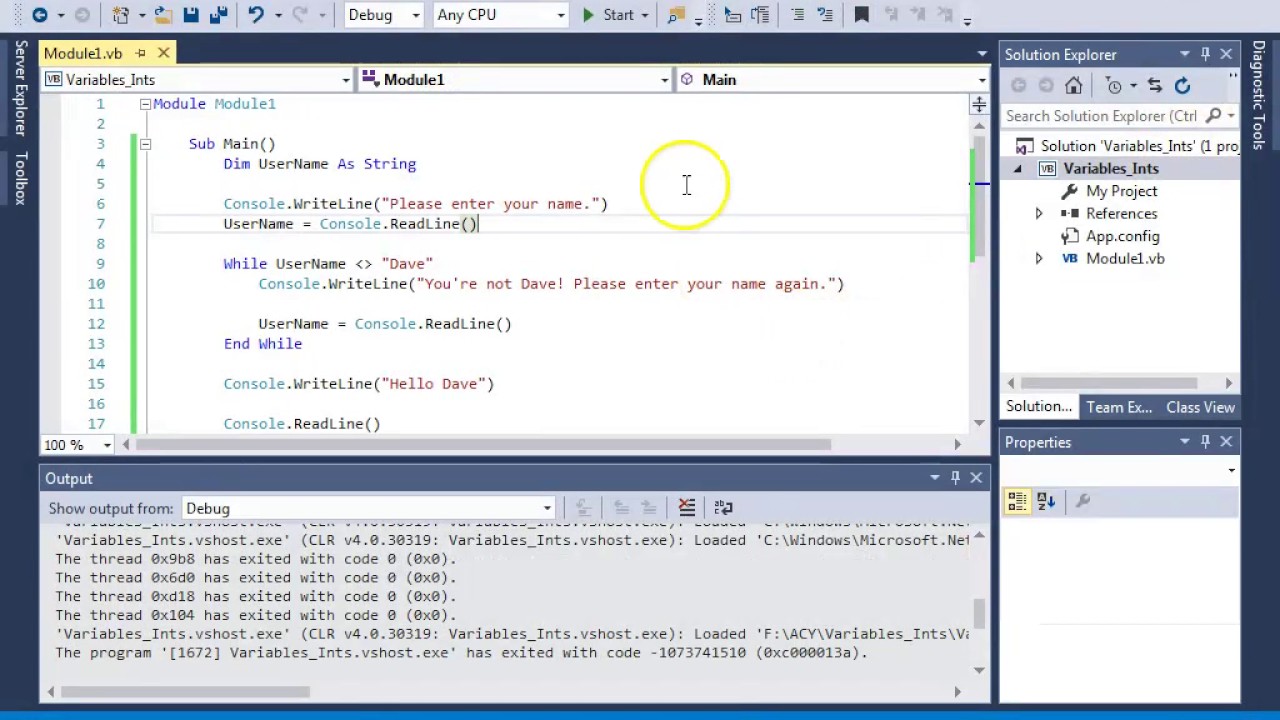
Task: Click the Solution Explorer search magnifier icon
Action: tap(1213, 116)
